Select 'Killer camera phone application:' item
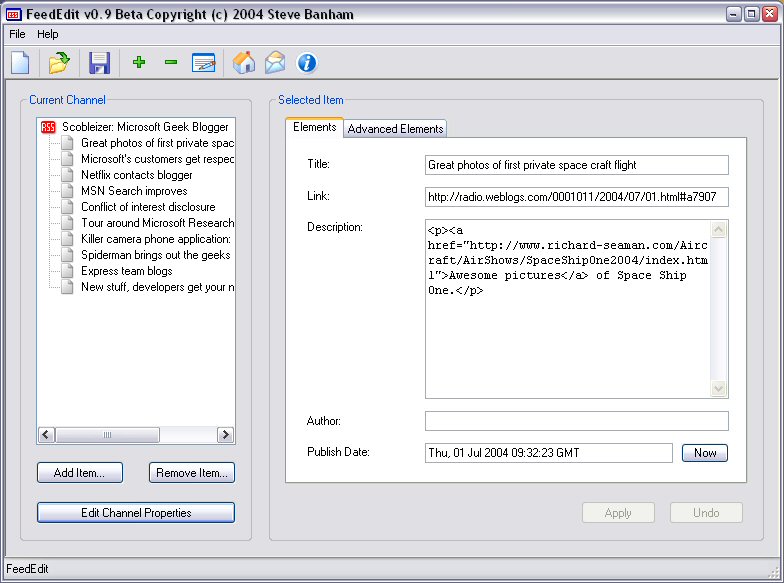Screen dimensions: 784x583 pos(156,239)
